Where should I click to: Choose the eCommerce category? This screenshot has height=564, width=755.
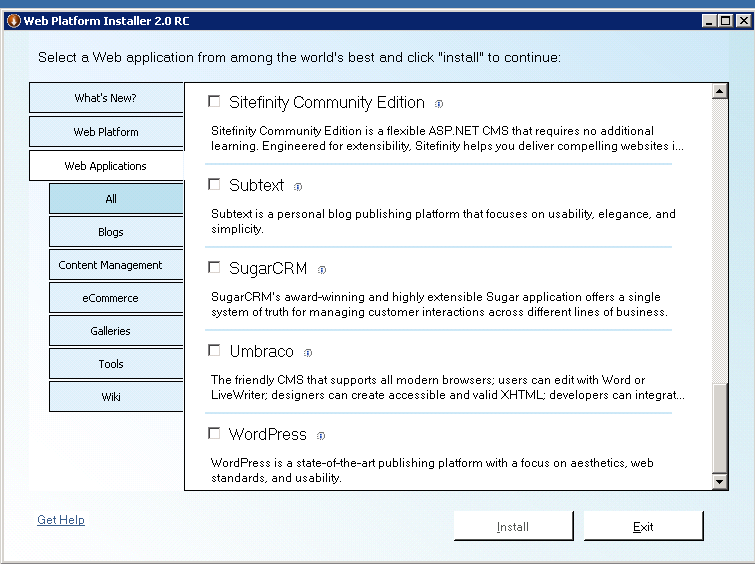[x=116, y=298]
